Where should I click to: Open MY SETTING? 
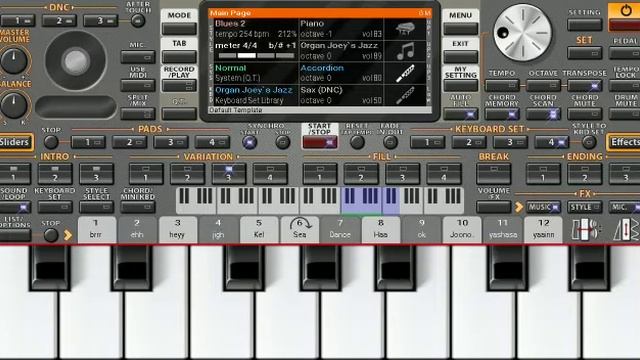coord(461,86)
